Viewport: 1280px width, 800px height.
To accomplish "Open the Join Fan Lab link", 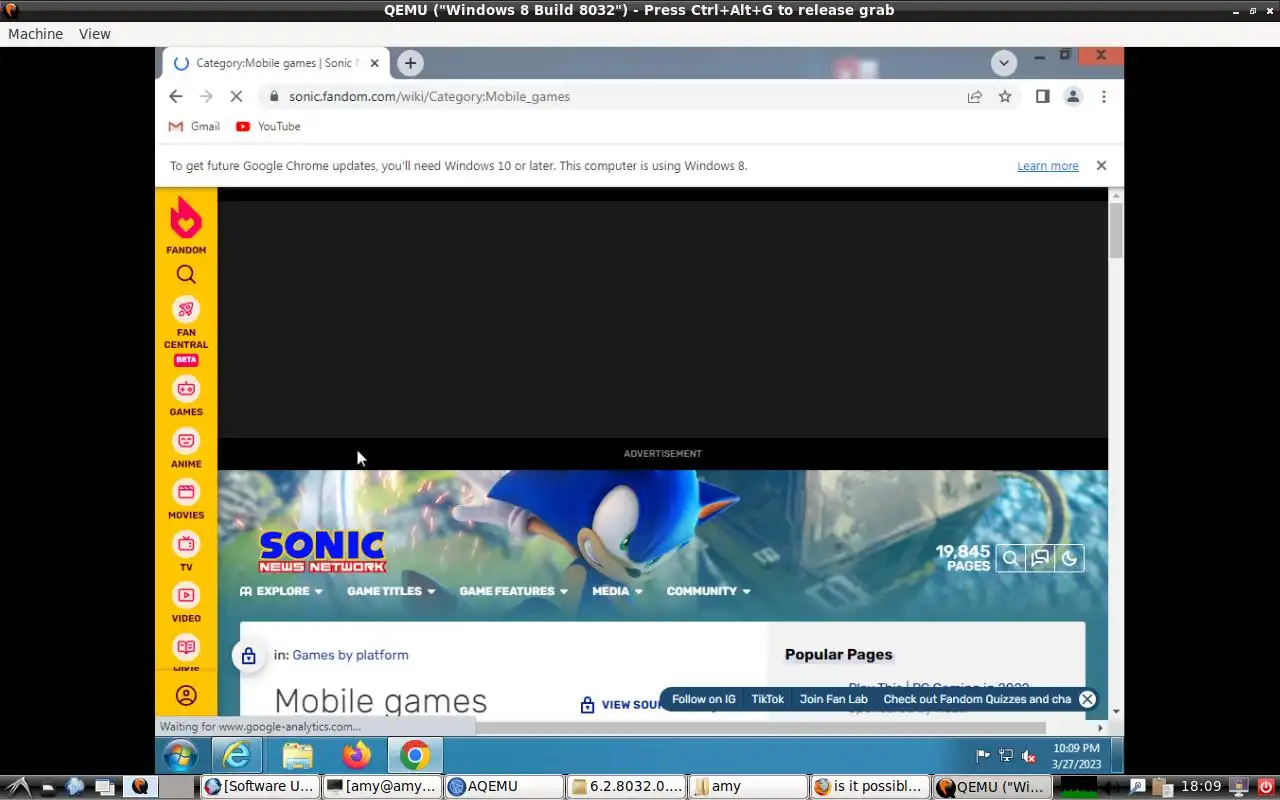I will [833, 699].
